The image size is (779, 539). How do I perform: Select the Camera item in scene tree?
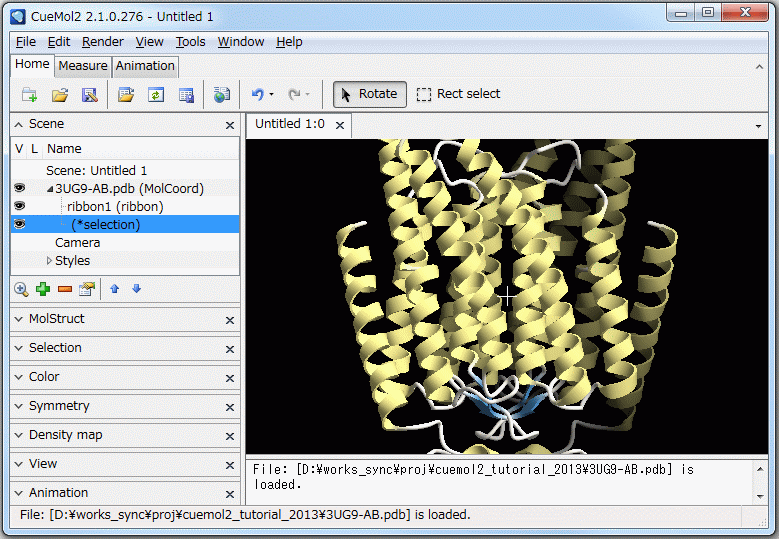point(77,243)
